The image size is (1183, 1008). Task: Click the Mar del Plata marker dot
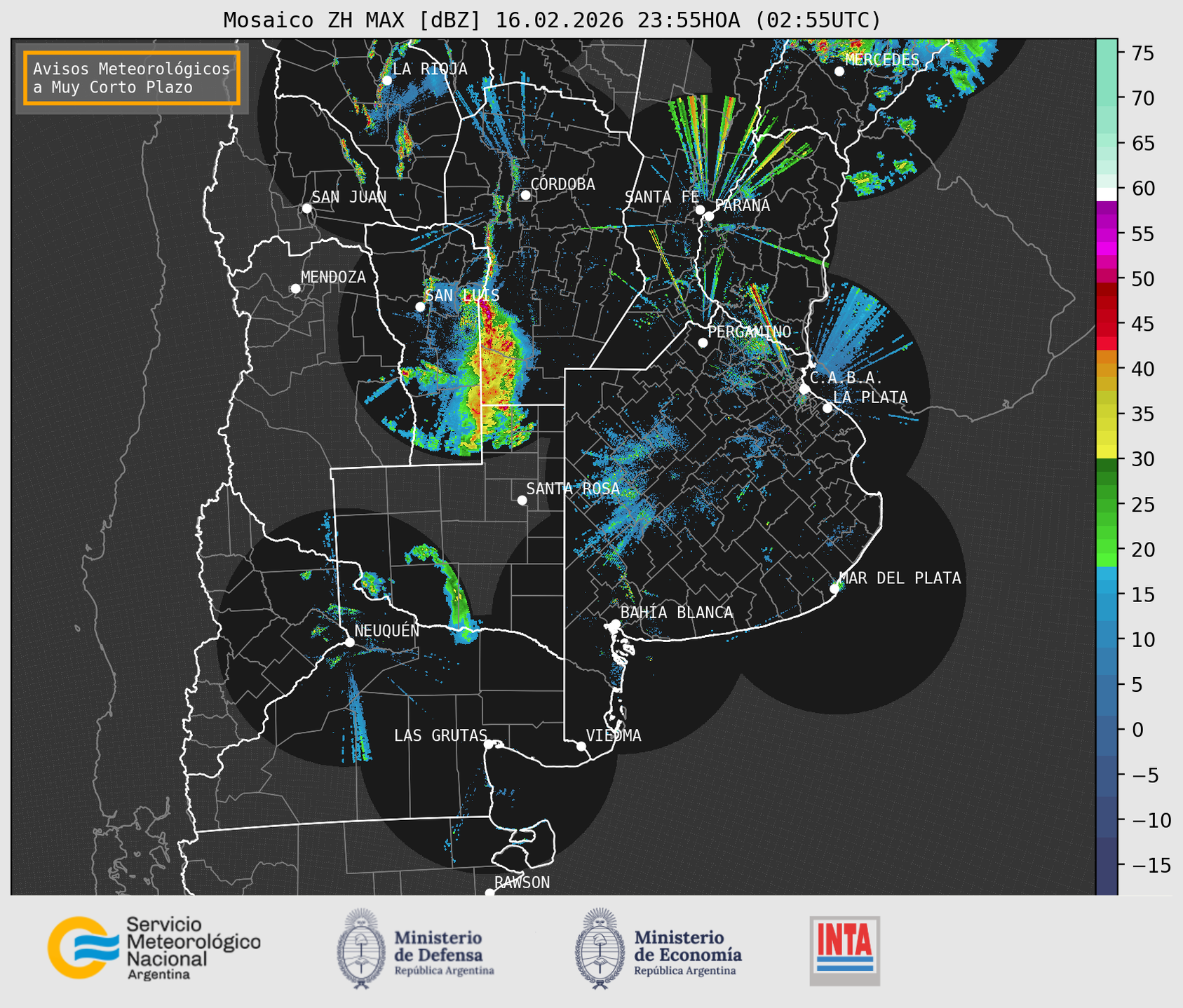click(834, 588)
